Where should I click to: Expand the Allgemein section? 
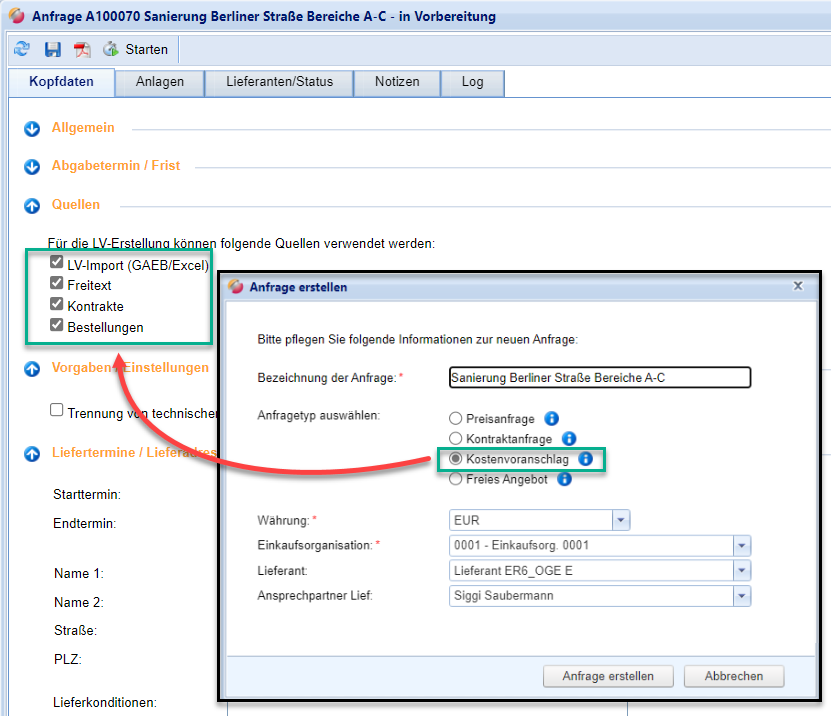(32, 128)
